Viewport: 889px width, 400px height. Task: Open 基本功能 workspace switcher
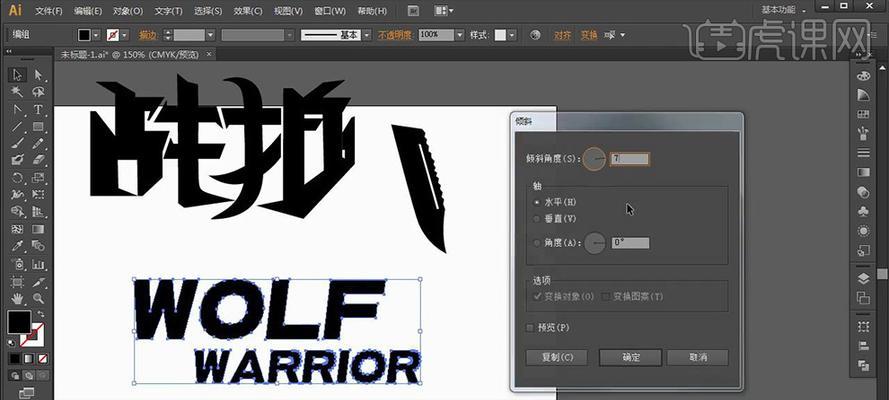[x=785, y=10]
